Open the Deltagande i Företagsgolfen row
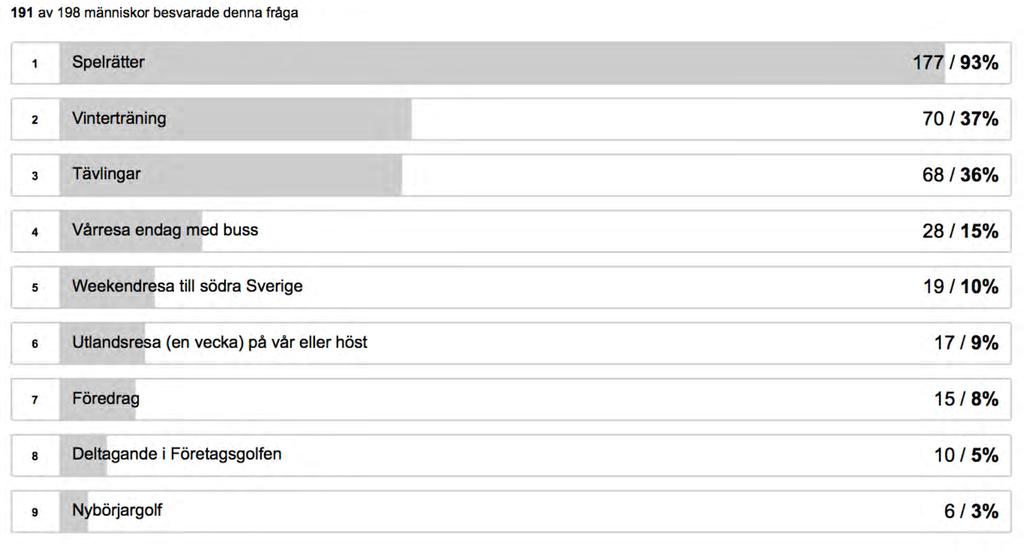Image resolution: width=1024 pixels, height=556 pixels. point(511,455)
